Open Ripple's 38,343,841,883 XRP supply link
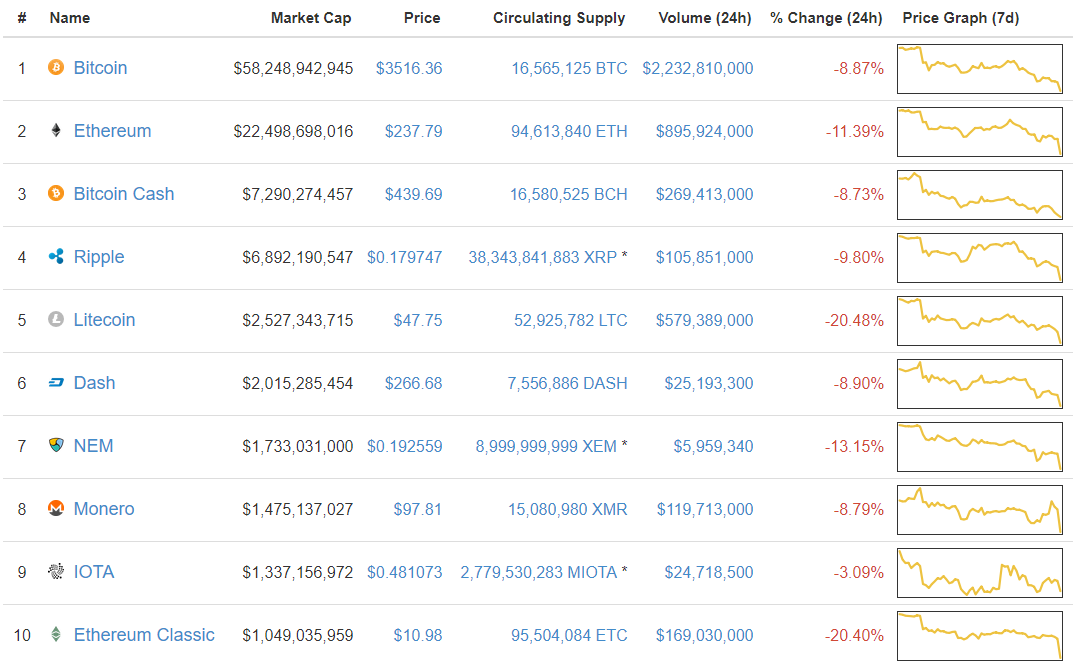The width and height of the screenshot is (1073, 663). pyautogui.click(x=542, y=257)
